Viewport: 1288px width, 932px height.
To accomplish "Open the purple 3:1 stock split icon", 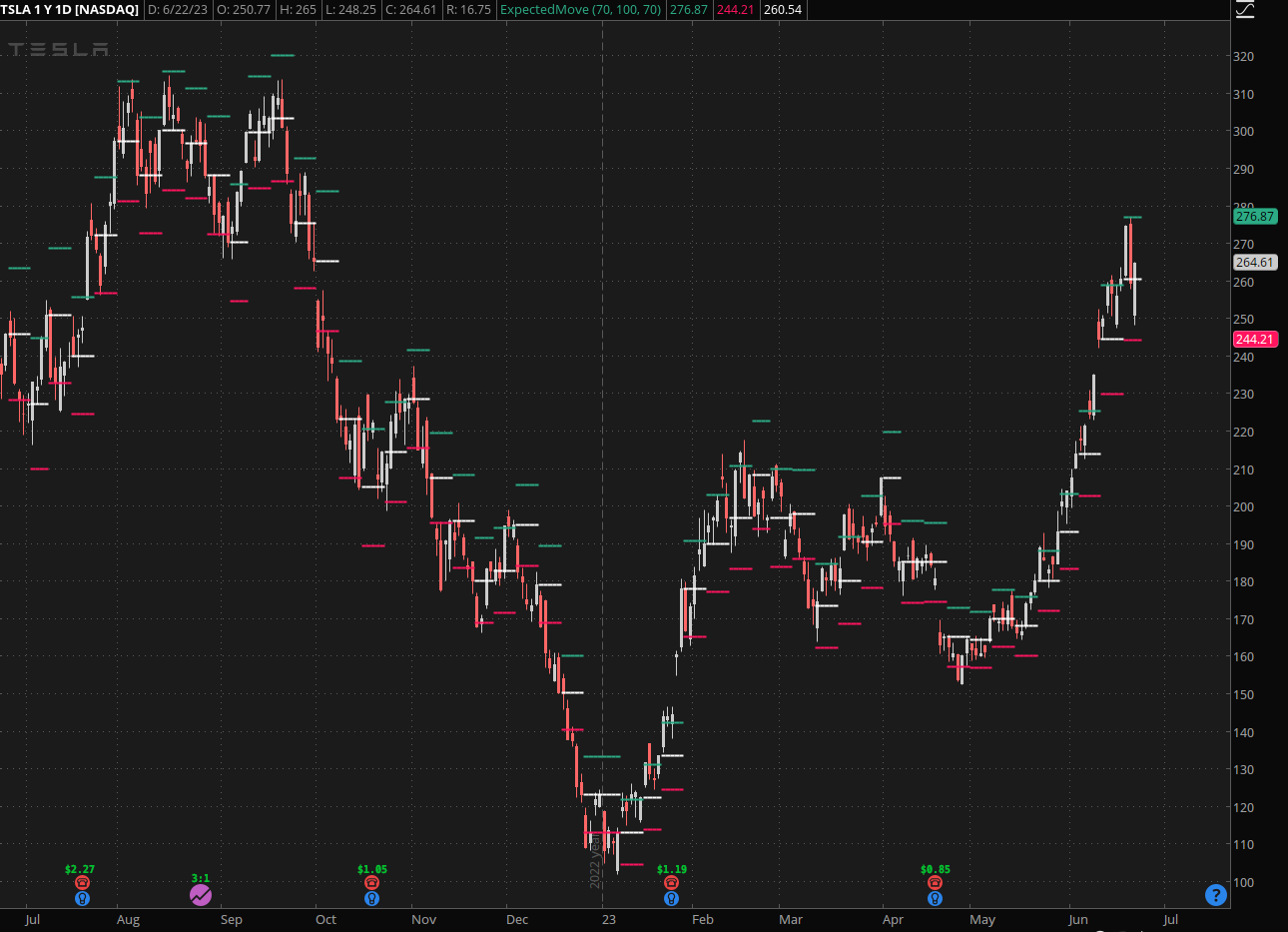I will [201, 895].
